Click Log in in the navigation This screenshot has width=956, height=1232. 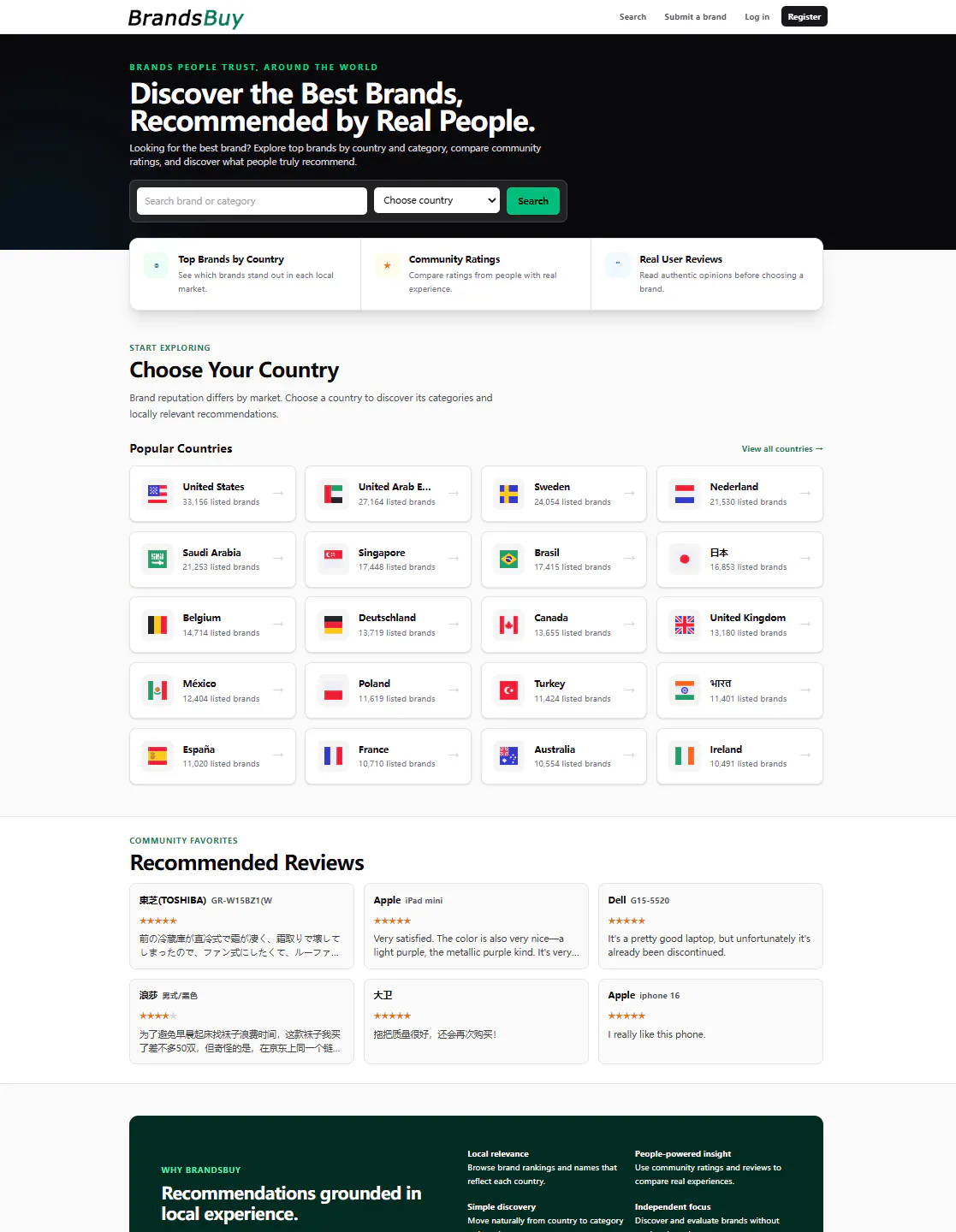[757, 17]
